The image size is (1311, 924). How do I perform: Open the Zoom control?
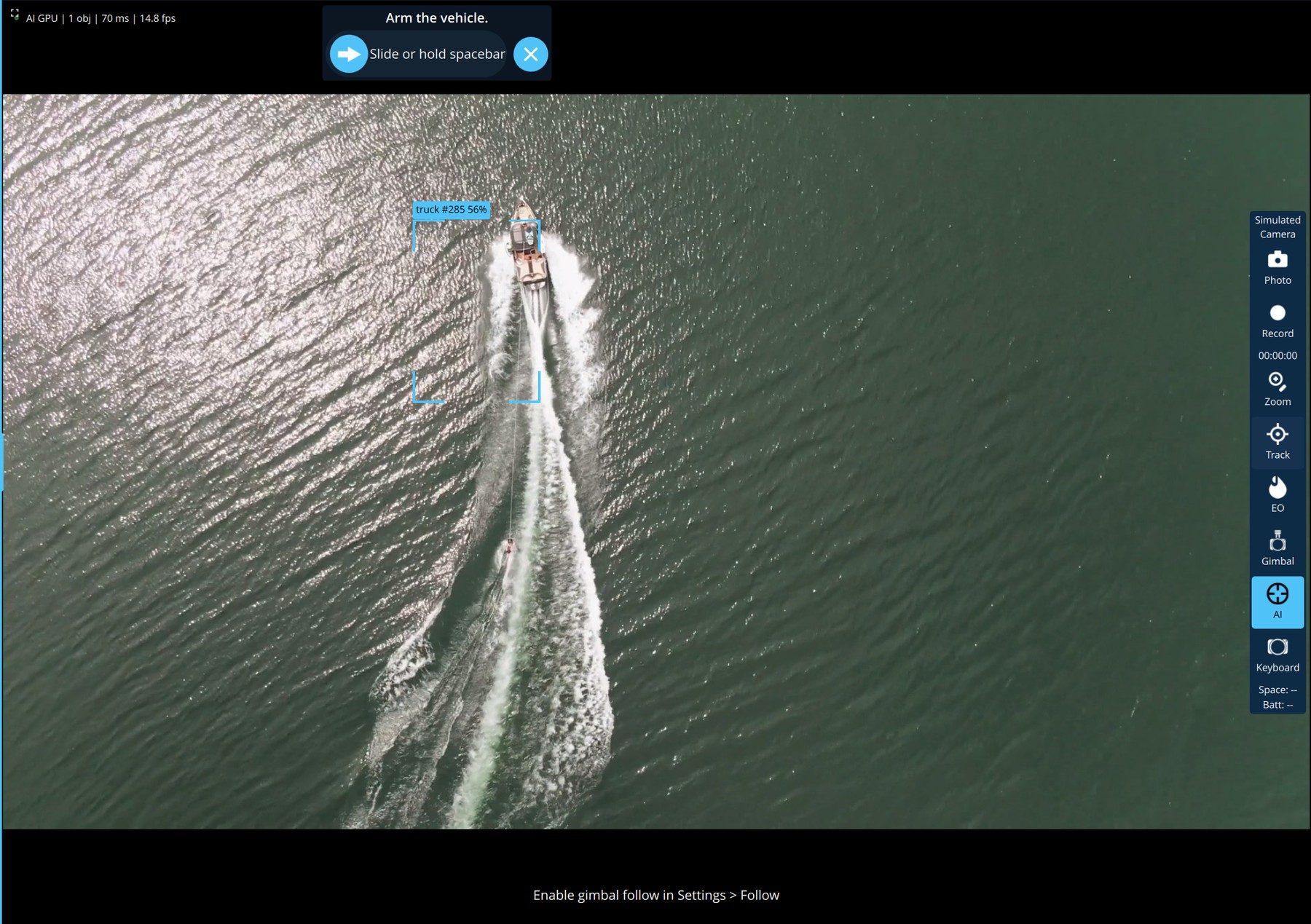(x=1277, y=389)
